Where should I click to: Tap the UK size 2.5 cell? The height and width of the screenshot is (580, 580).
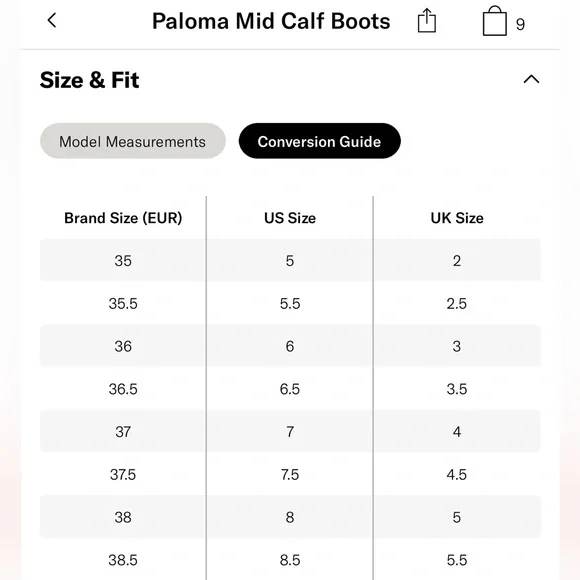point(457,303)
